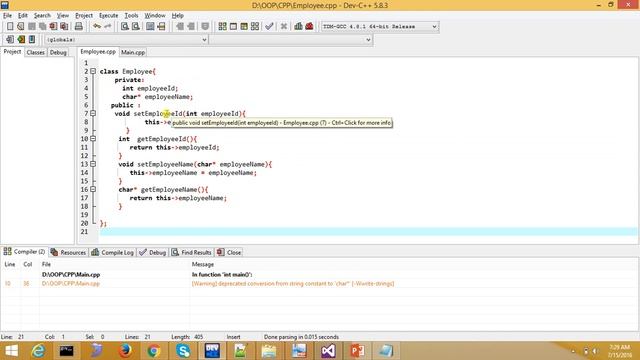640x360 pixels.
Task: Click the Unindent toolbar icon
Action: coord(191,26)
